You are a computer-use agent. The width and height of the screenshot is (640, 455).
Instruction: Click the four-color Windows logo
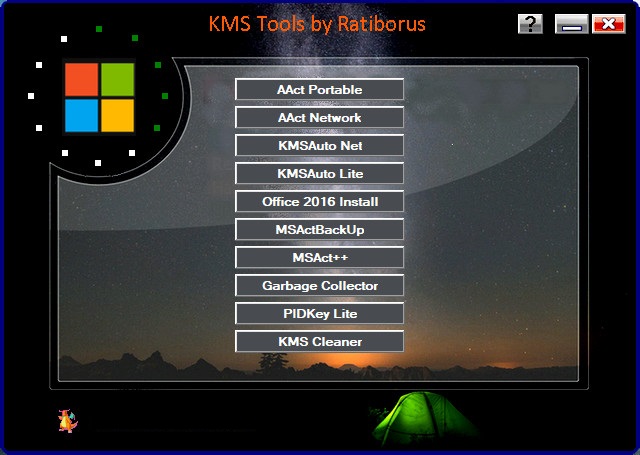(100, 97)
